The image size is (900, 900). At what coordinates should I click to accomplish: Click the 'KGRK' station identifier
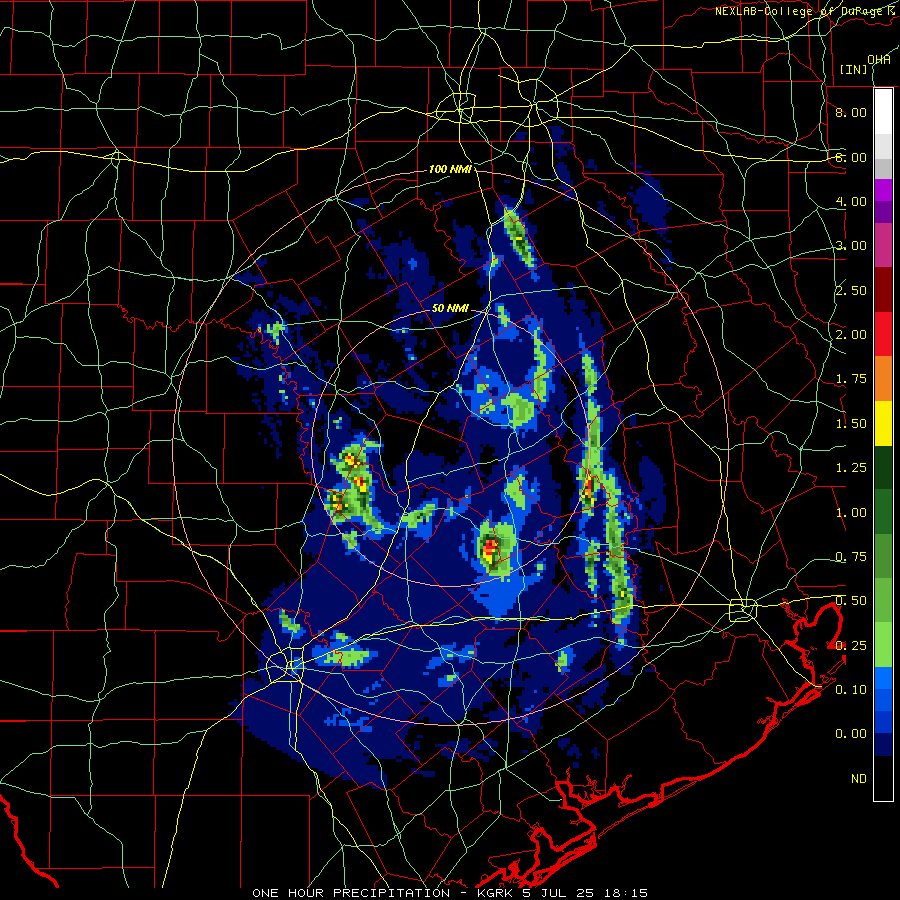pos(495,893)
